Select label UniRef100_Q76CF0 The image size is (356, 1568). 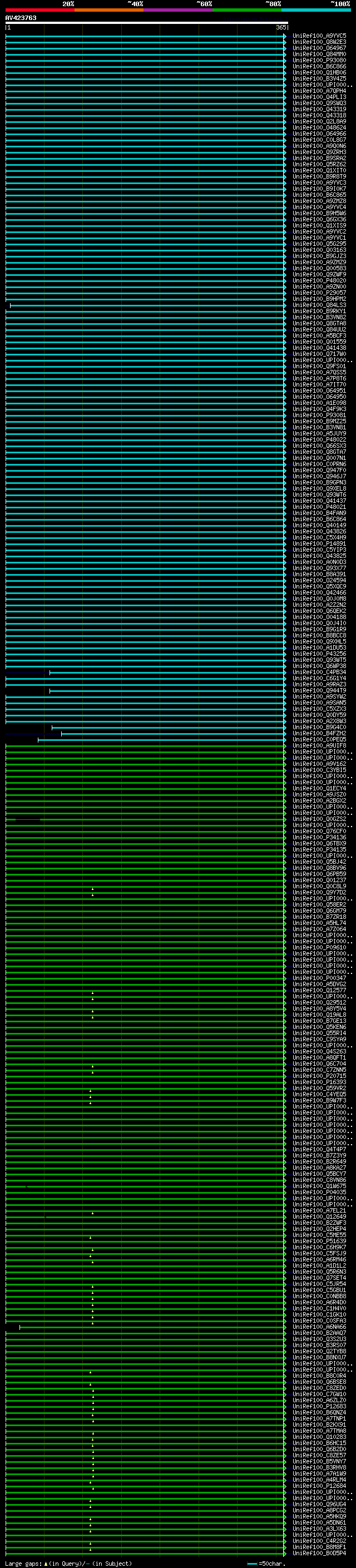(319, 831)
